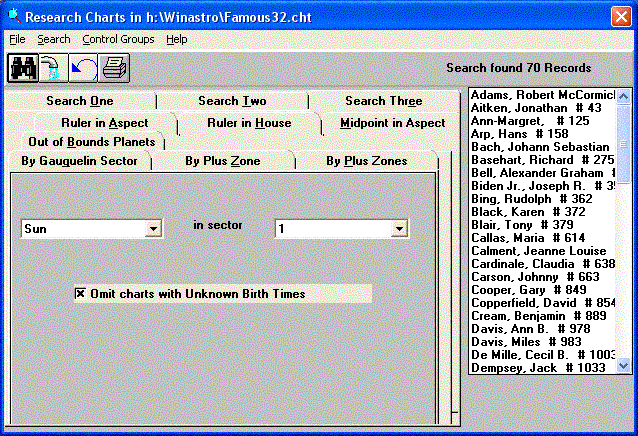Click the app icon in title bar

point(13,17)
